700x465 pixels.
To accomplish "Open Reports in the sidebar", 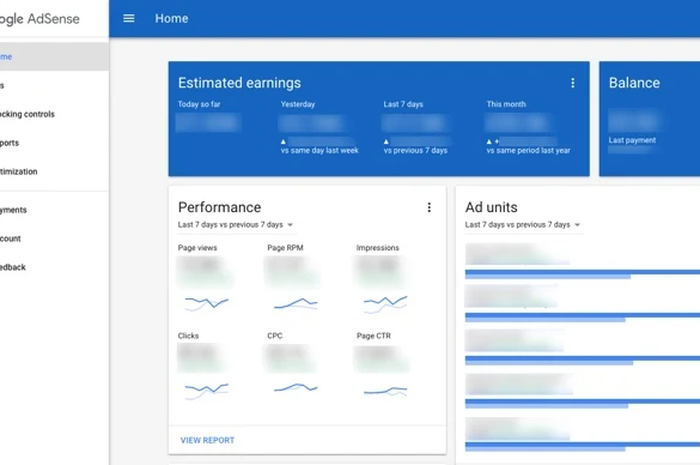I will [x=54, y=143].
